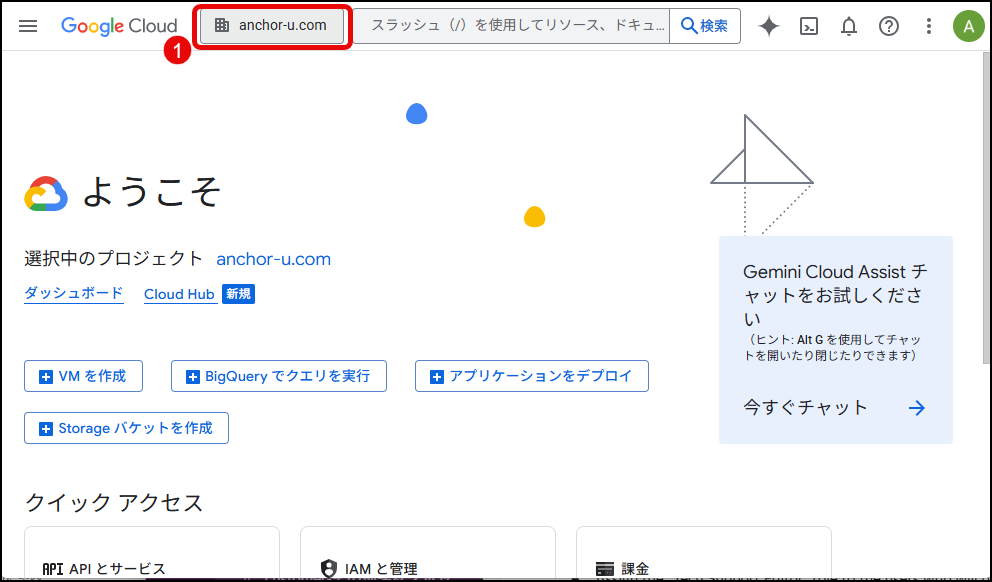992x582 pixels.
Task: Click the 今すぐチャット arrow
Action: click(917, 408)
